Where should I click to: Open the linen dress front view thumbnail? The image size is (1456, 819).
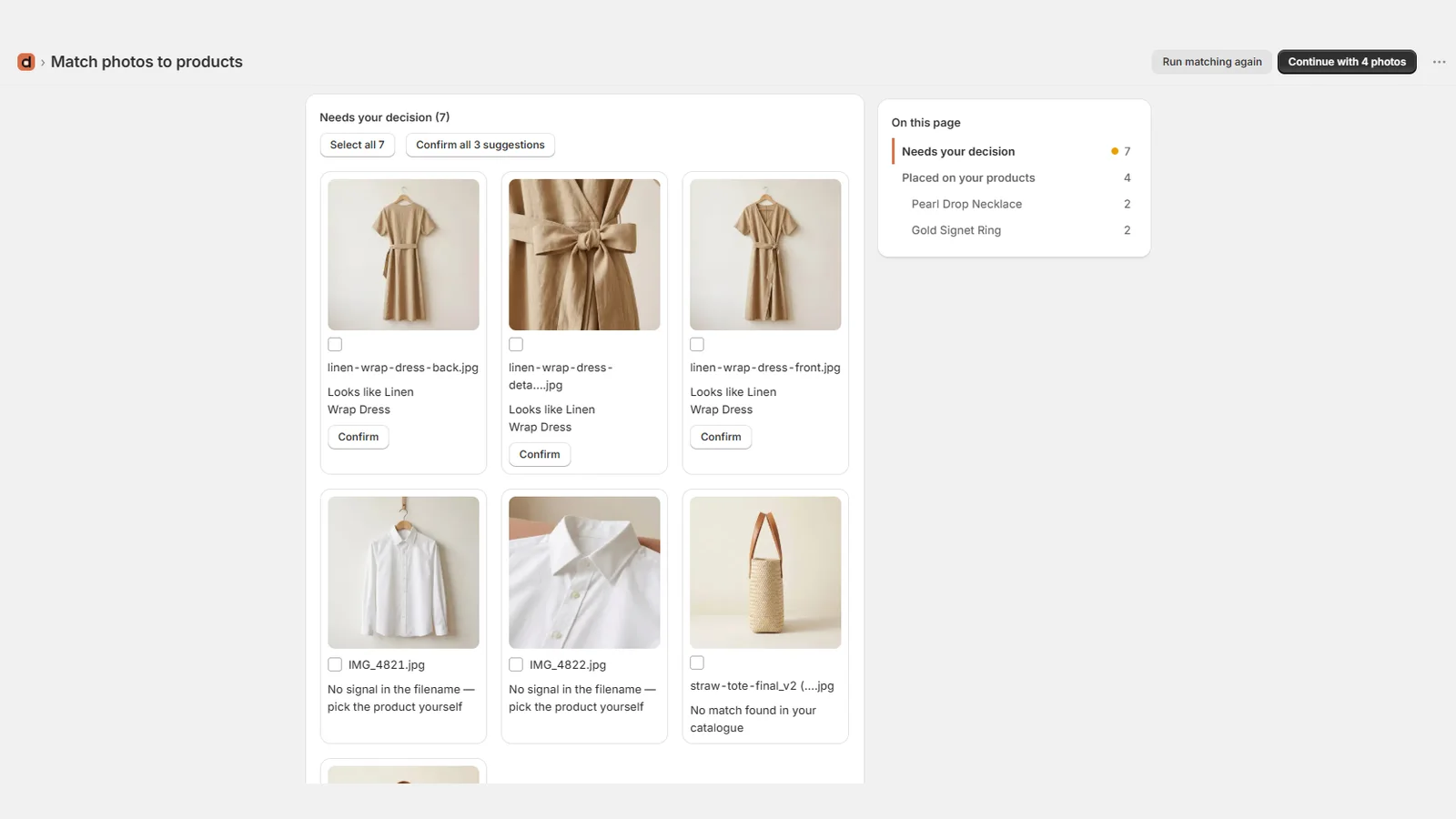coord(765,255)
